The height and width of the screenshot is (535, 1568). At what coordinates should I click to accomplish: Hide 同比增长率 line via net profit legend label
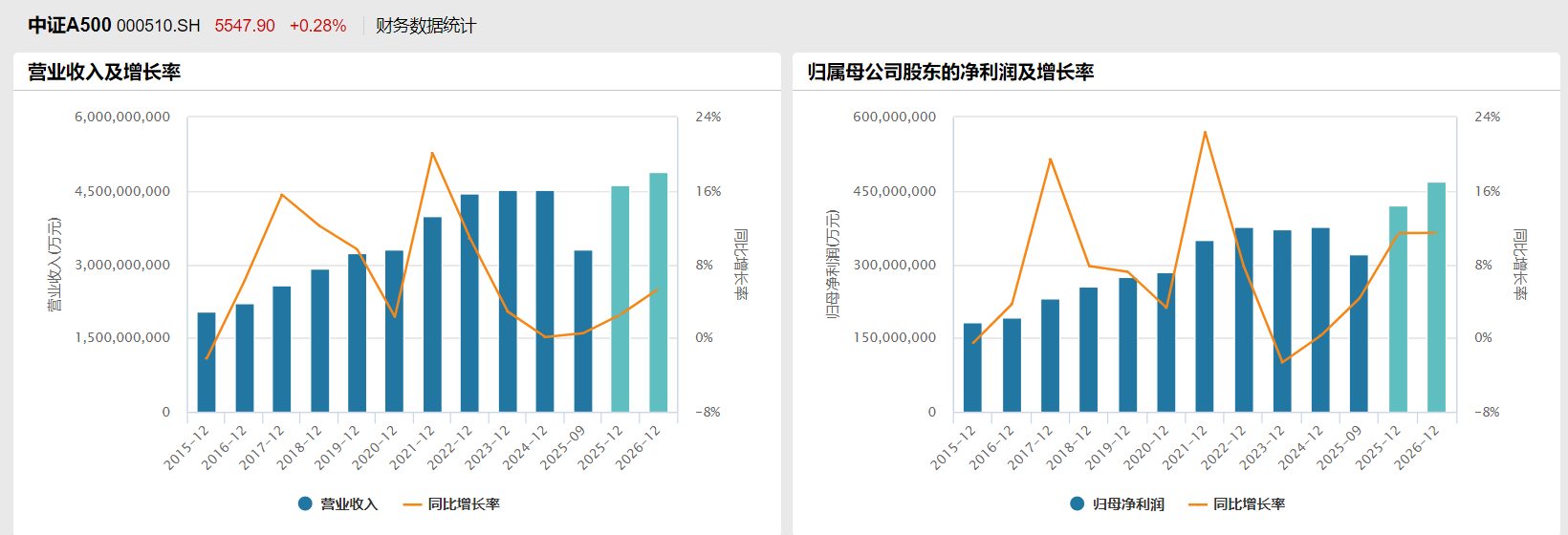click(x=1249, y=504)
